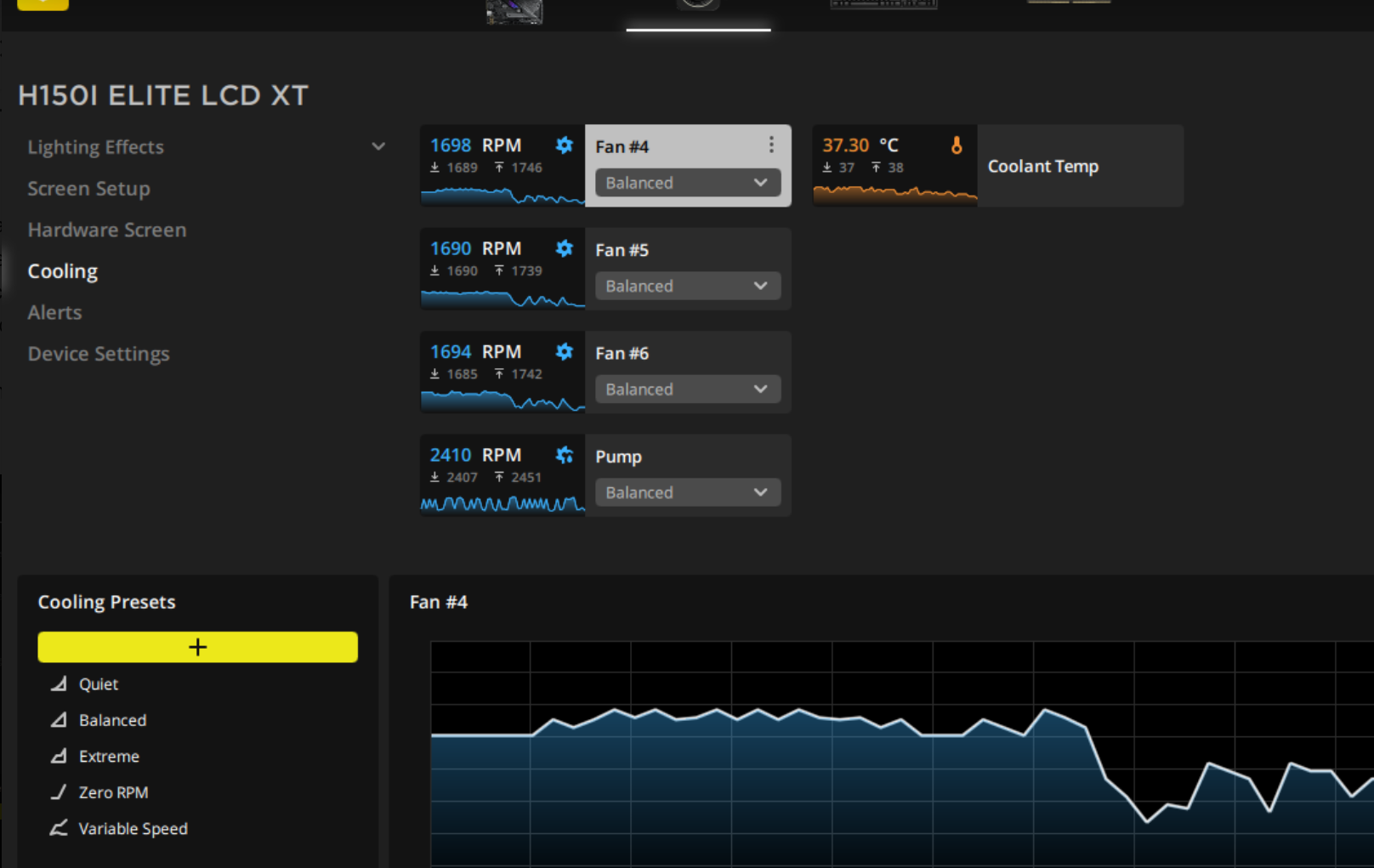Open the gear settings for Fan #5

pyautogui.click(x=564, y=248)
